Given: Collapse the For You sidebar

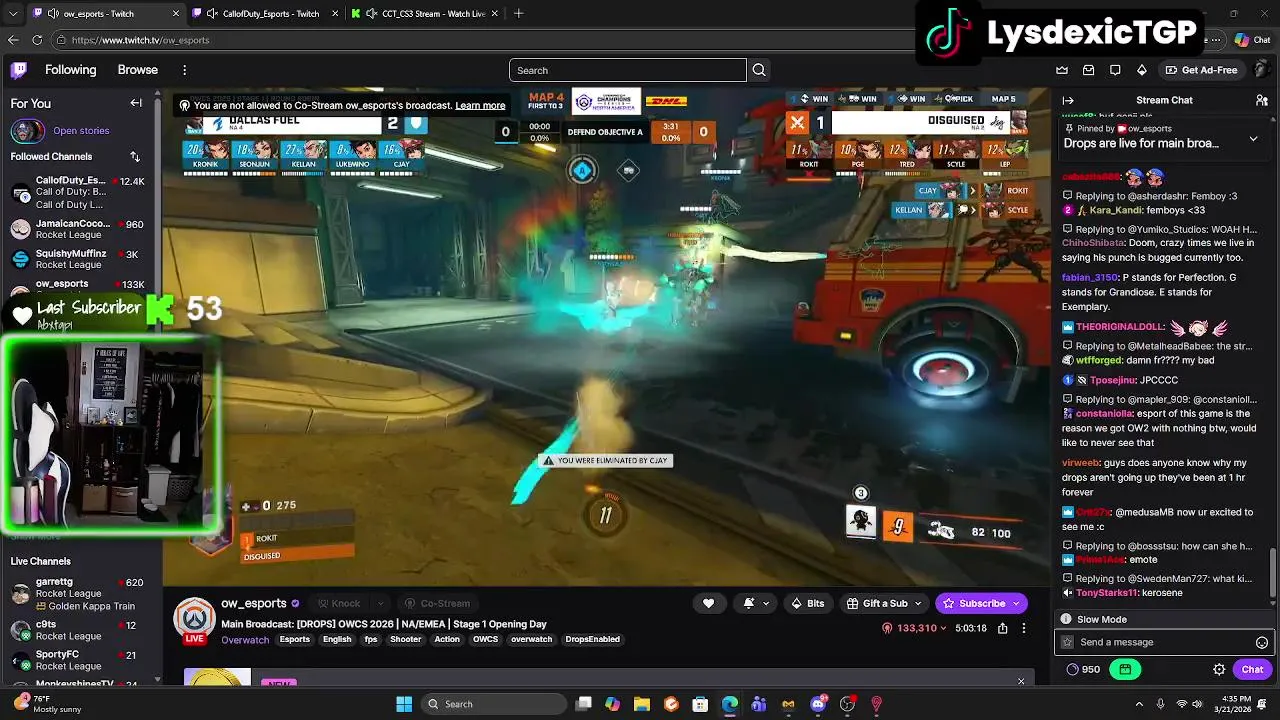Looking at the screenshot, I should coord(136,103).
